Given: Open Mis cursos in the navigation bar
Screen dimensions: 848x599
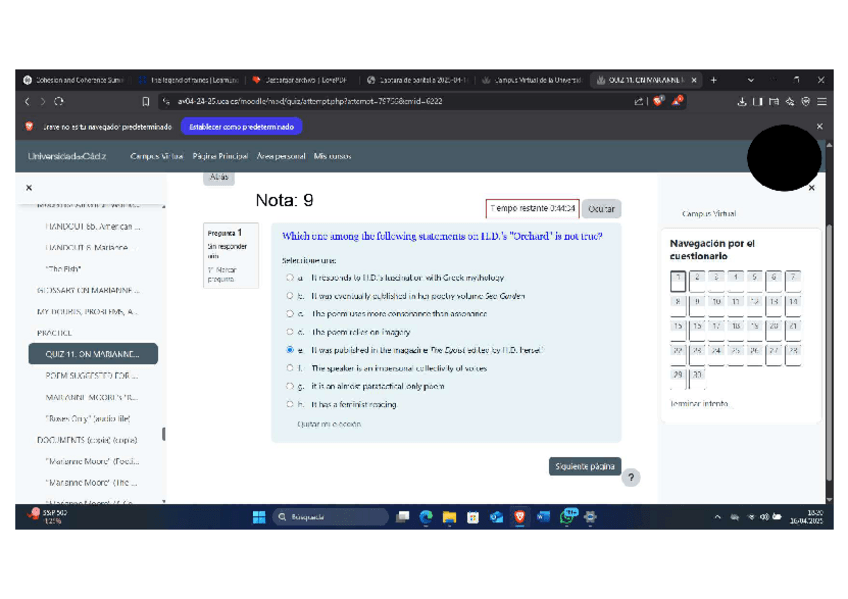Looking at the screenshot, I should click(x=333, y=156).
